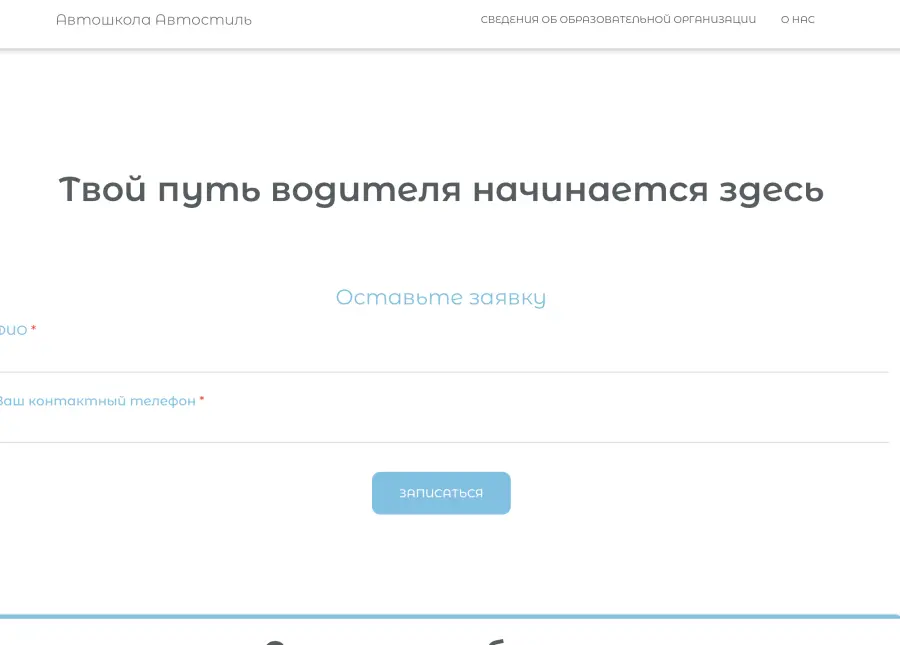Focus the contact phone input field
The height and width of the screenshot is (645, 900).
click(440, 425)
